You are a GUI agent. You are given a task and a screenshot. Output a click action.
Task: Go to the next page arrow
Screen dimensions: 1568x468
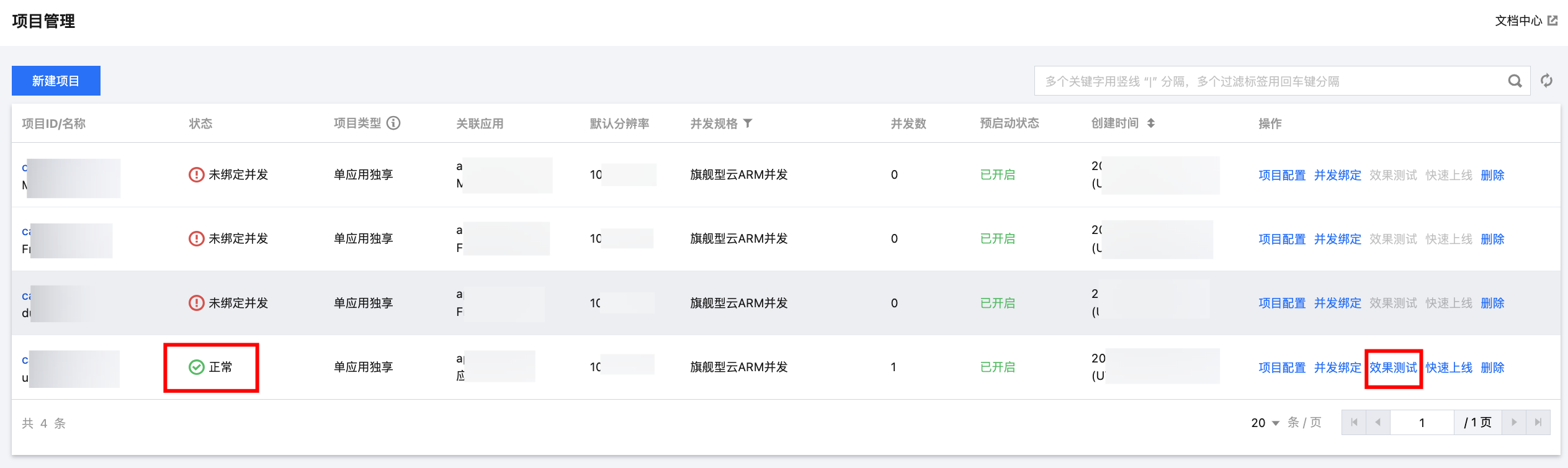[x=1514, y=422]
